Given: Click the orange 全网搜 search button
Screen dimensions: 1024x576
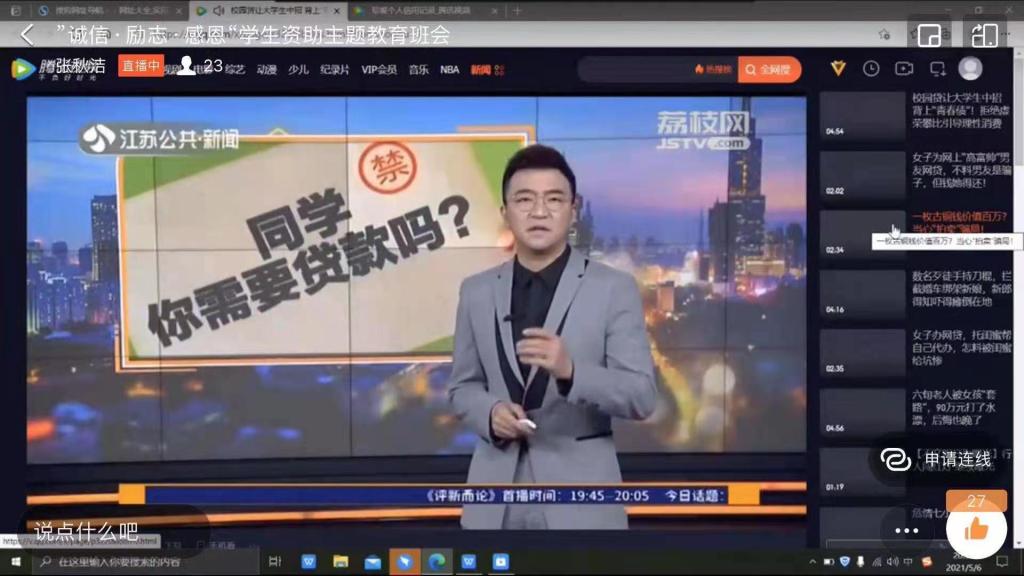Looking at the screenshot, I should point(769,69).
